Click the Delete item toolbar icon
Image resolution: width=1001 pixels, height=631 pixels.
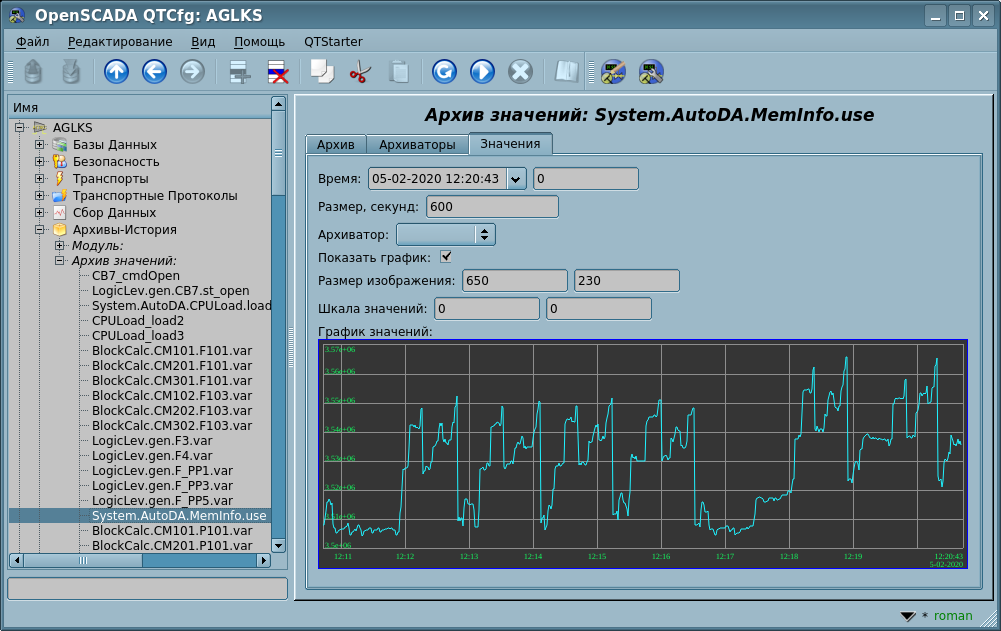coord(278,72)
